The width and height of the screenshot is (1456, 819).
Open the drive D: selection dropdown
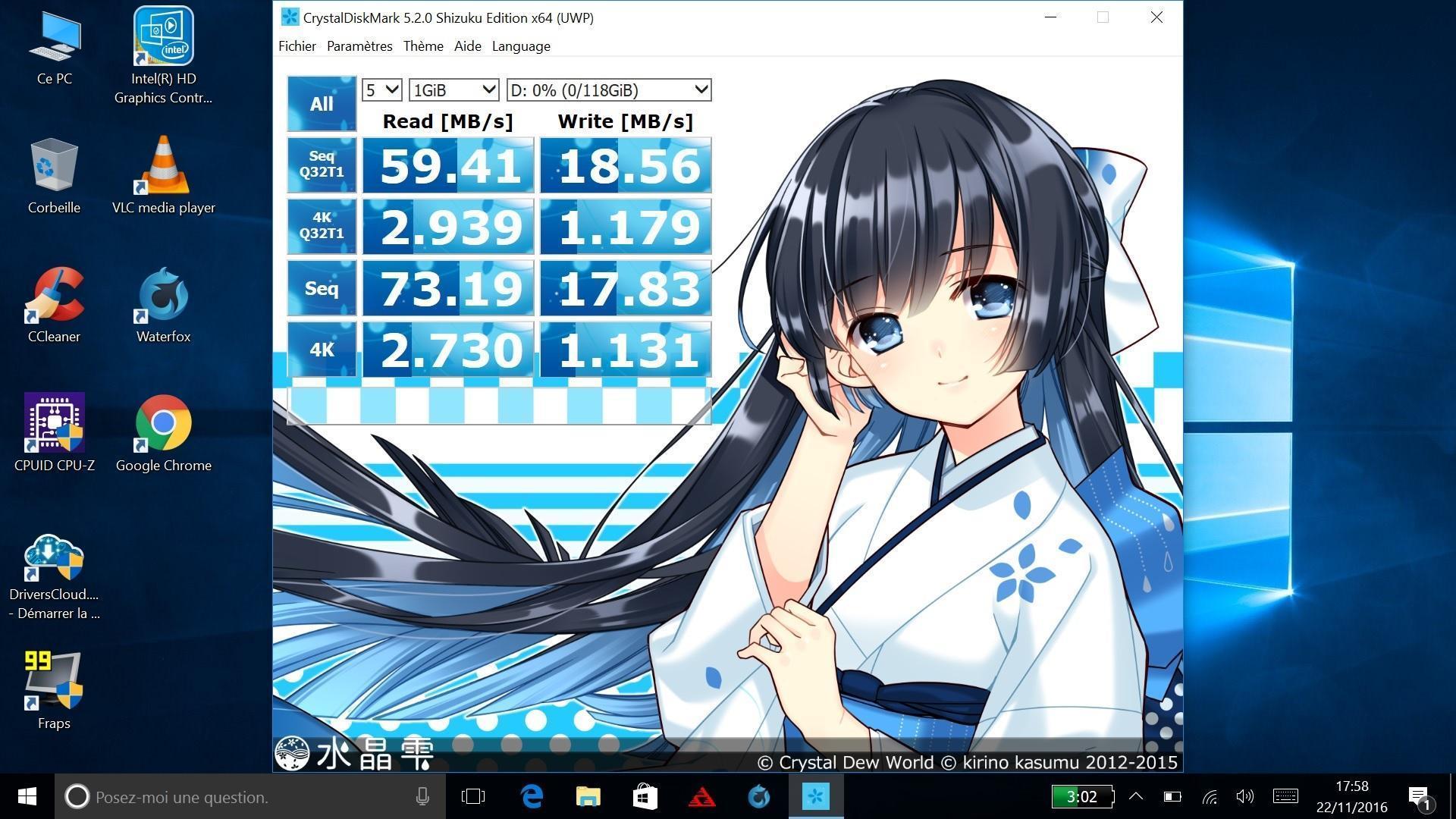[x=609, y=90]
